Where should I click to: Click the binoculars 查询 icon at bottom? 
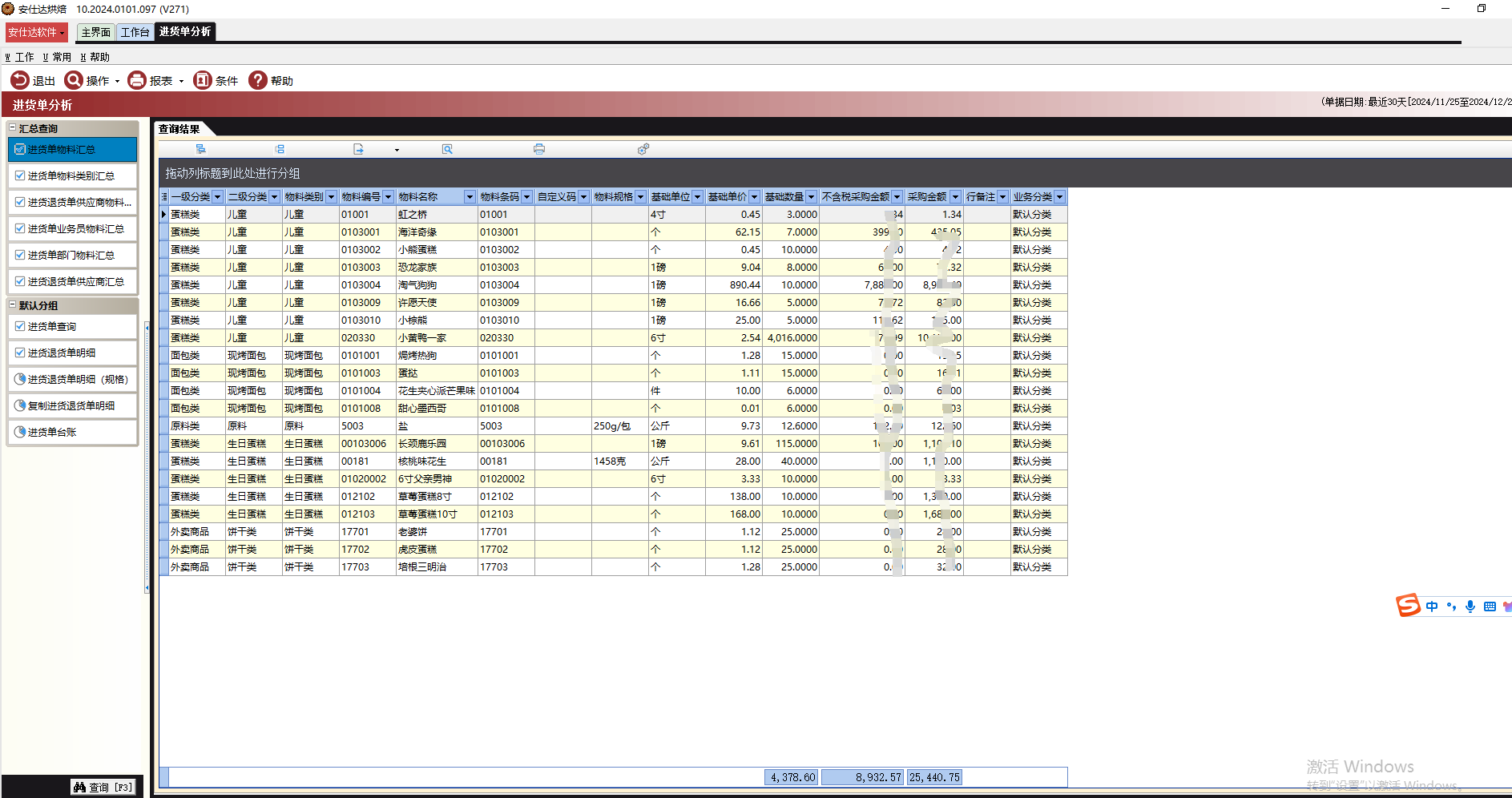pyautogui.click(x=79, y=787)
